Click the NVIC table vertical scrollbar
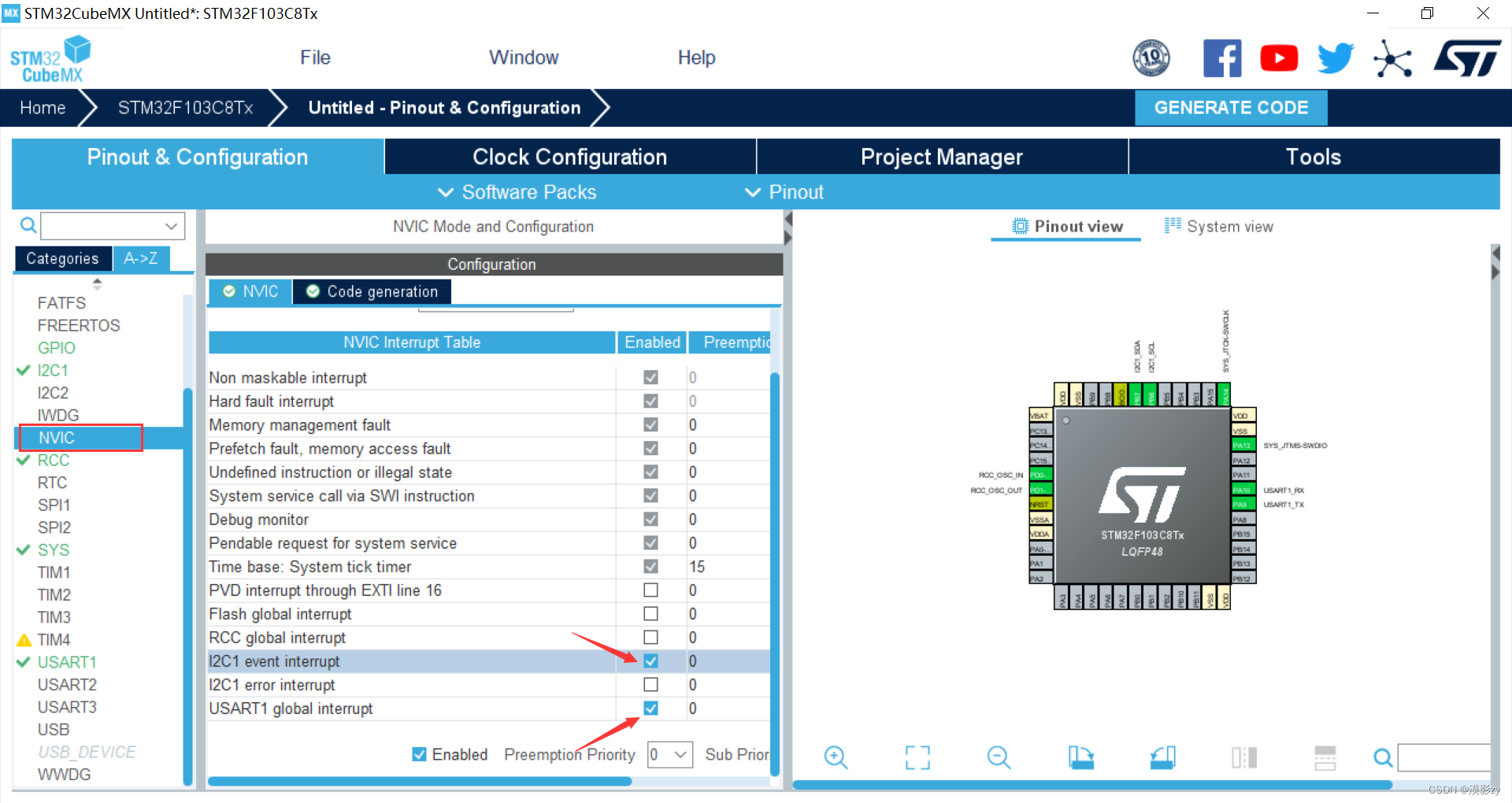The height and width of the screenshot is (803, 1512). coord(775,575)
